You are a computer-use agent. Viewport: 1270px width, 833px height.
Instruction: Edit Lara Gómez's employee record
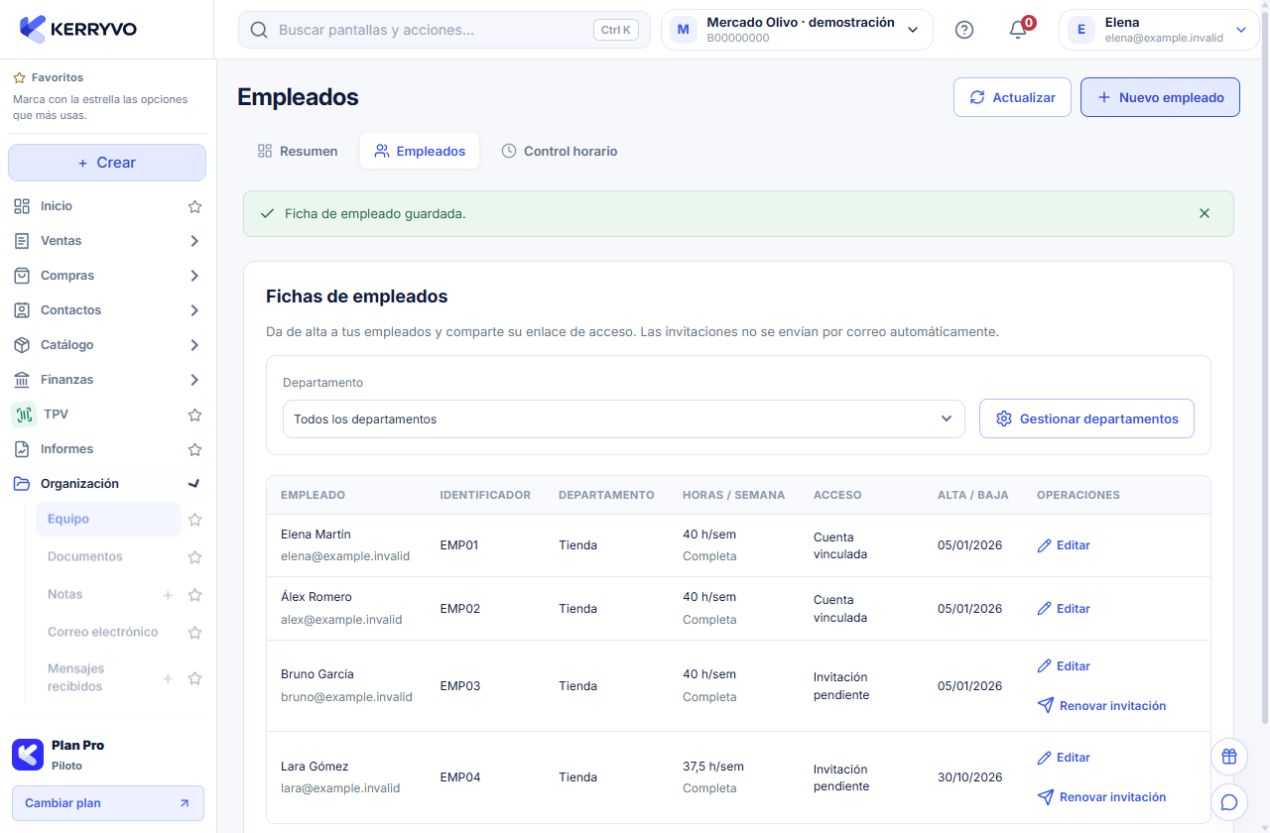click(1063, 757)
